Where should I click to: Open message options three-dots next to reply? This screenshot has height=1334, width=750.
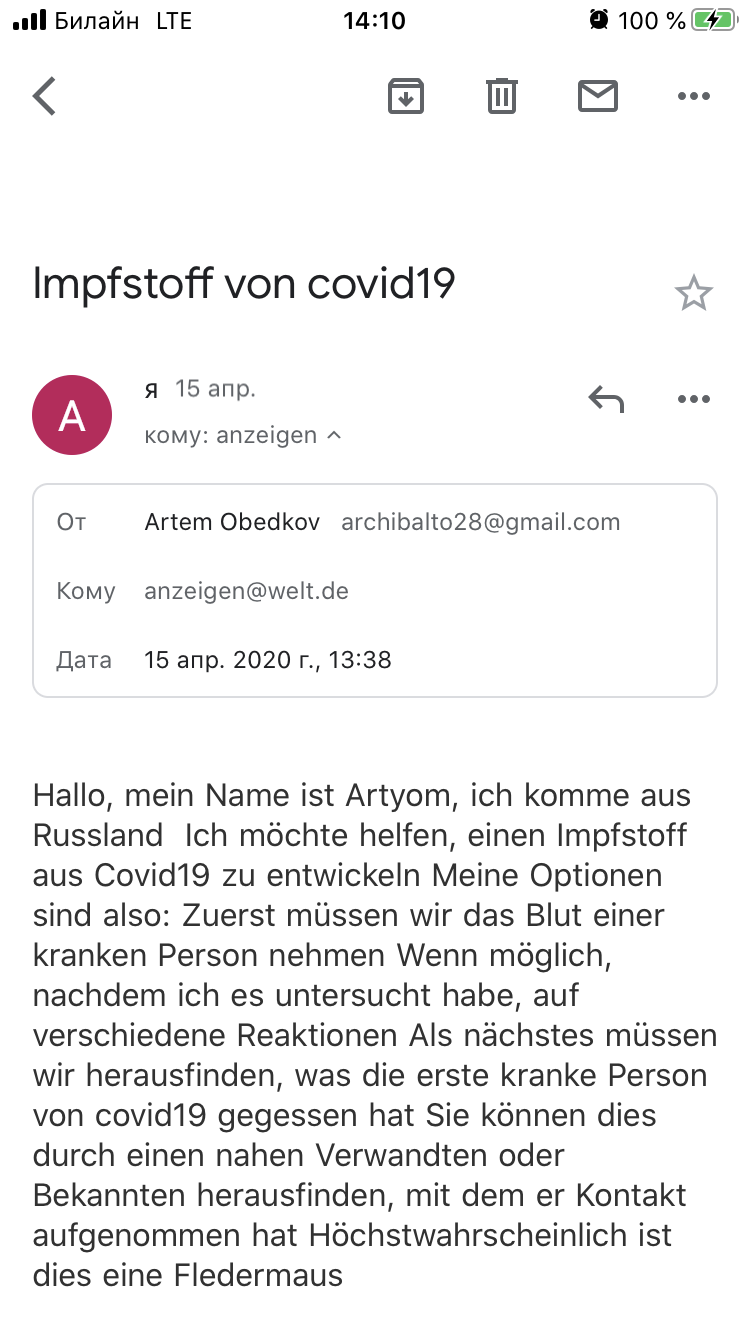click(694, 400)
